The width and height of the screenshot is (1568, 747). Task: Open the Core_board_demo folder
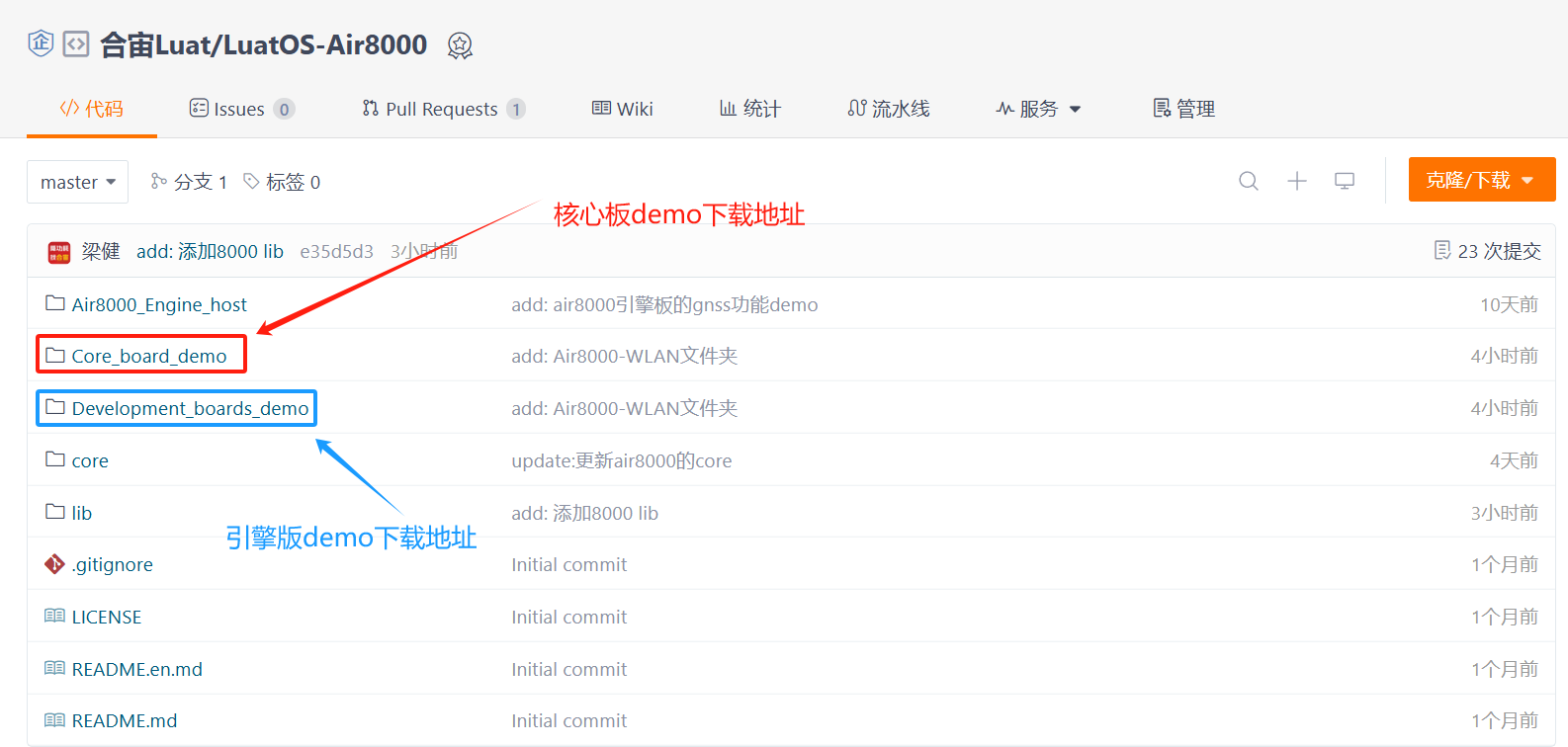point(149,356)
